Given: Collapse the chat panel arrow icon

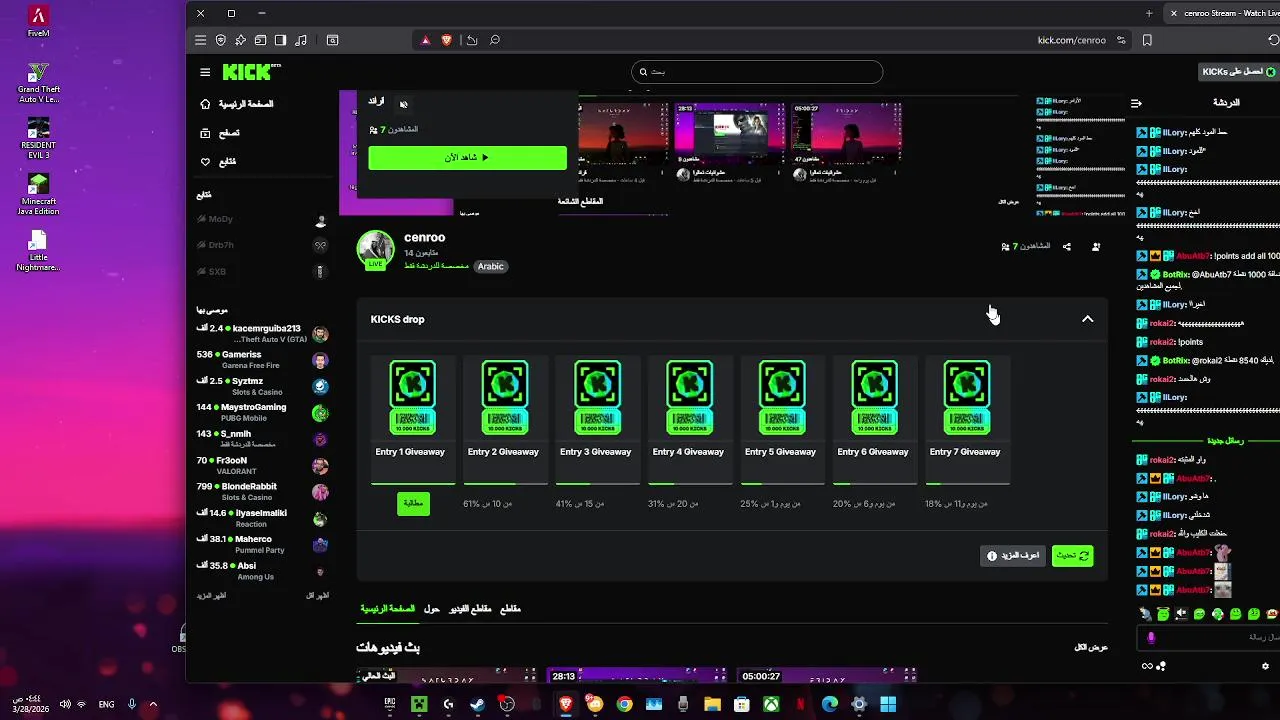Looking at the screenshot, I should click(1136, 103).
